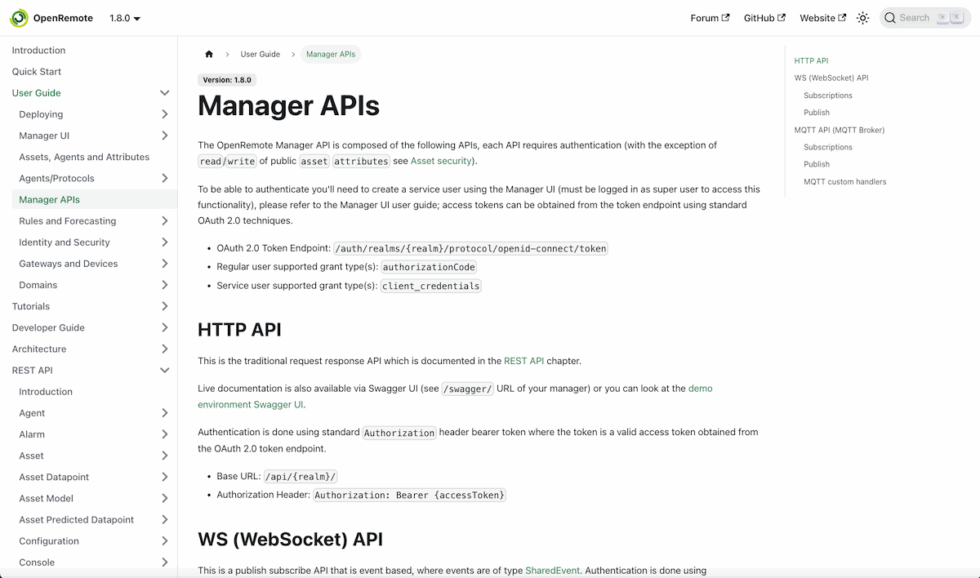The width and height of the screenshot is (980, 578).
Task: Collapse the REST API section
Action: pyautogui.click(x=166, y=369)
